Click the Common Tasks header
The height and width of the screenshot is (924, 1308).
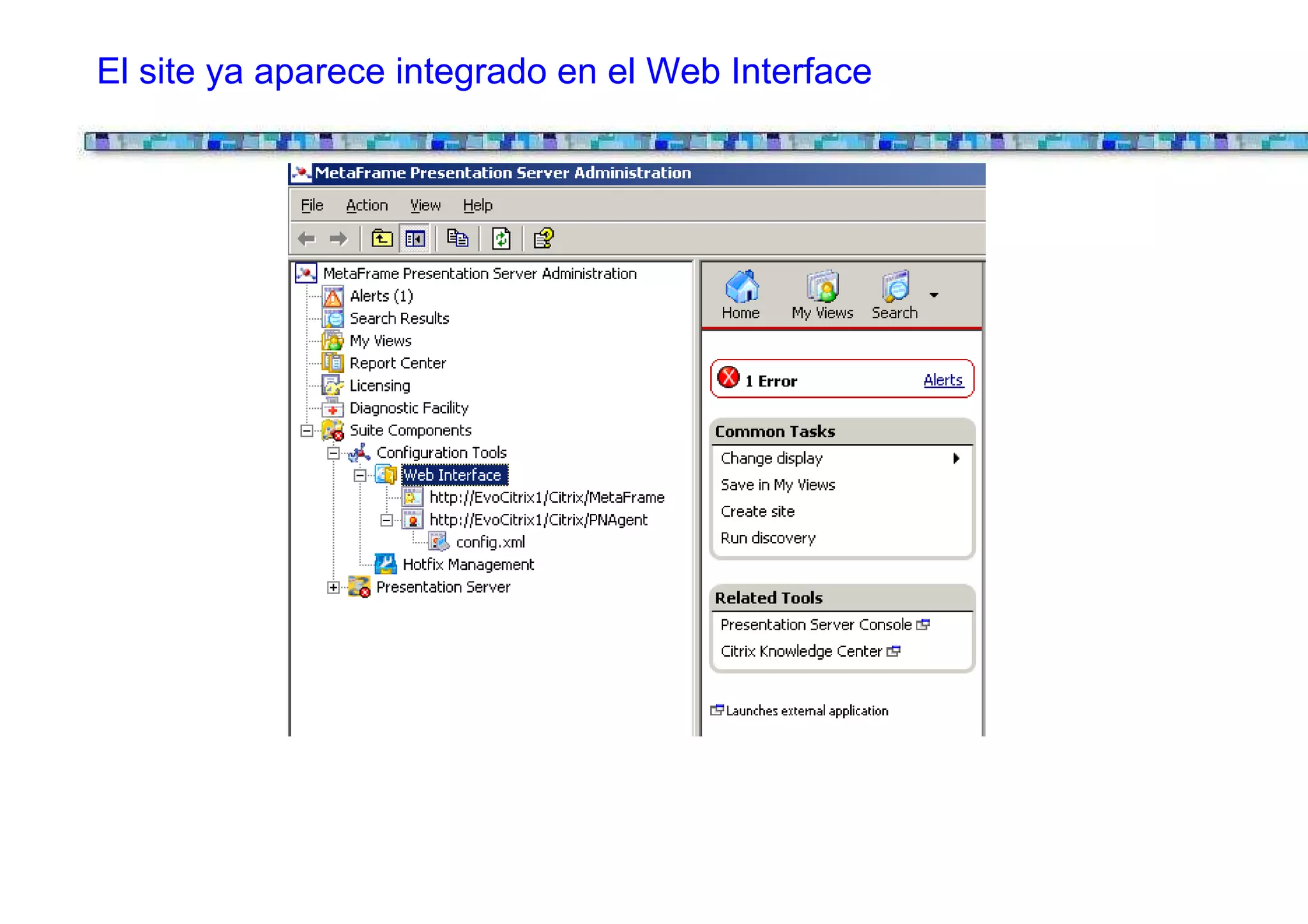tap(842, 432)
